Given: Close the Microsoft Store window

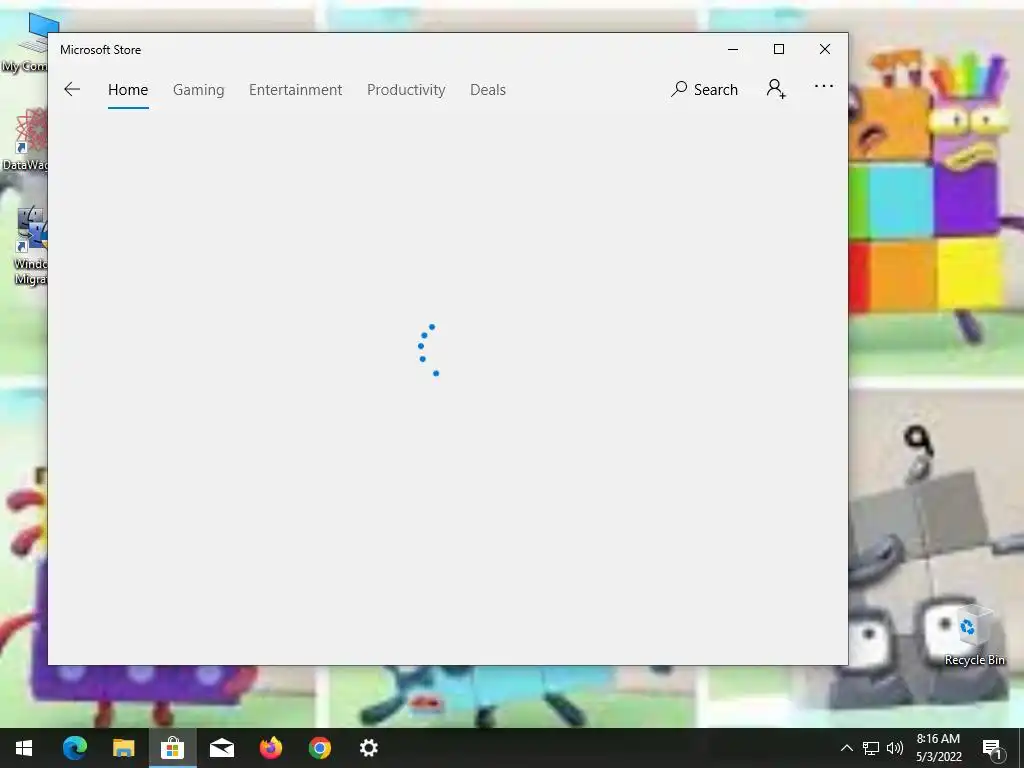Looking at the screenshot, I should point(825,50).
